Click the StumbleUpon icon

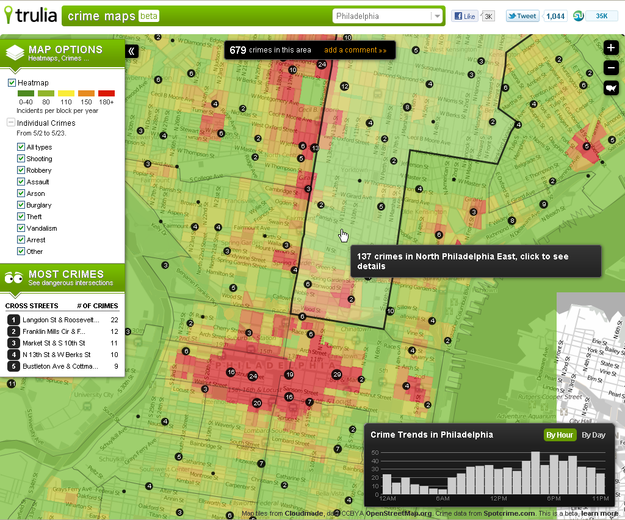(x=578, y=16)
